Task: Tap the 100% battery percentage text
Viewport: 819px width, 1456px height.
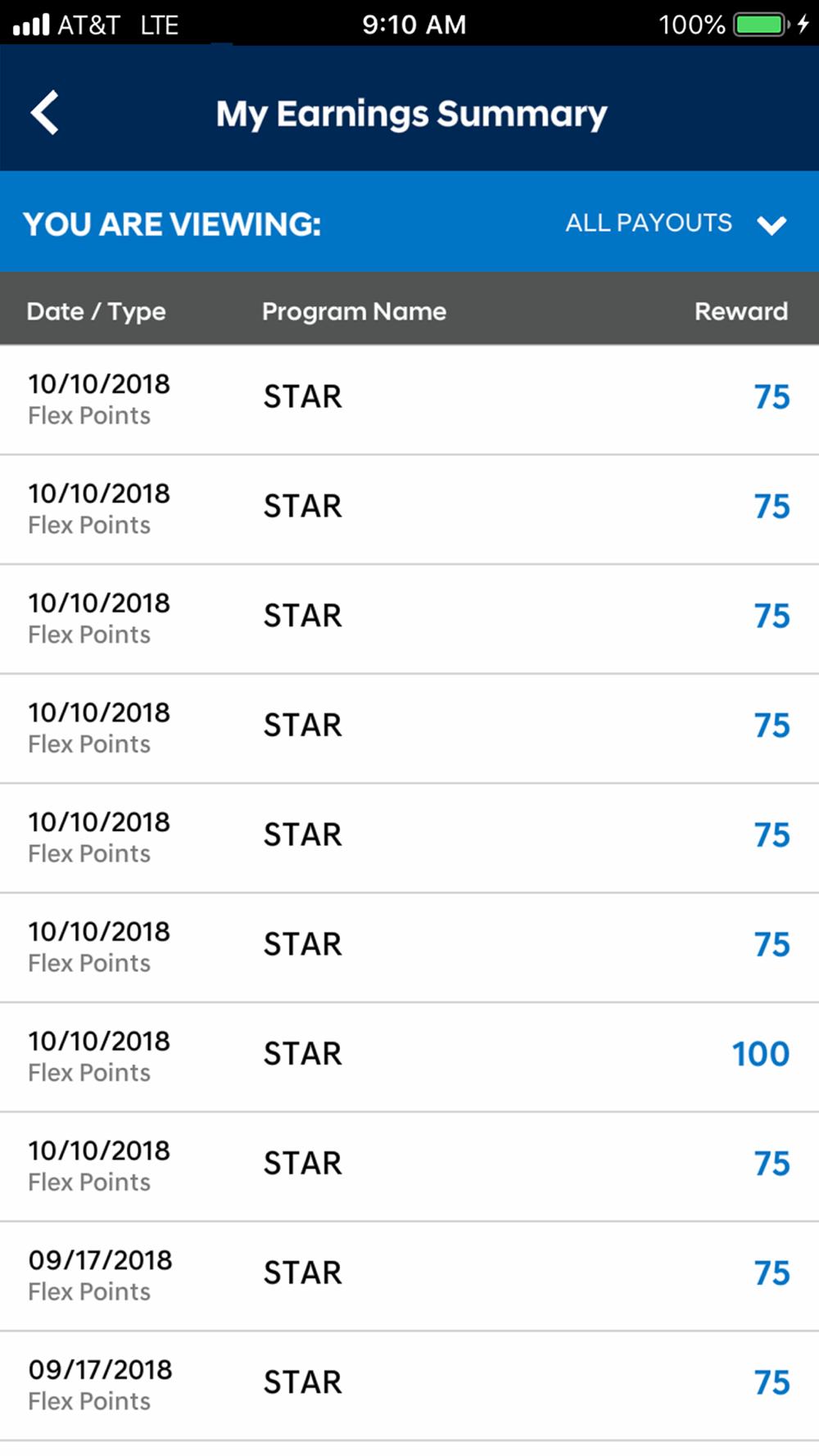Action: (x=692, y=25)
